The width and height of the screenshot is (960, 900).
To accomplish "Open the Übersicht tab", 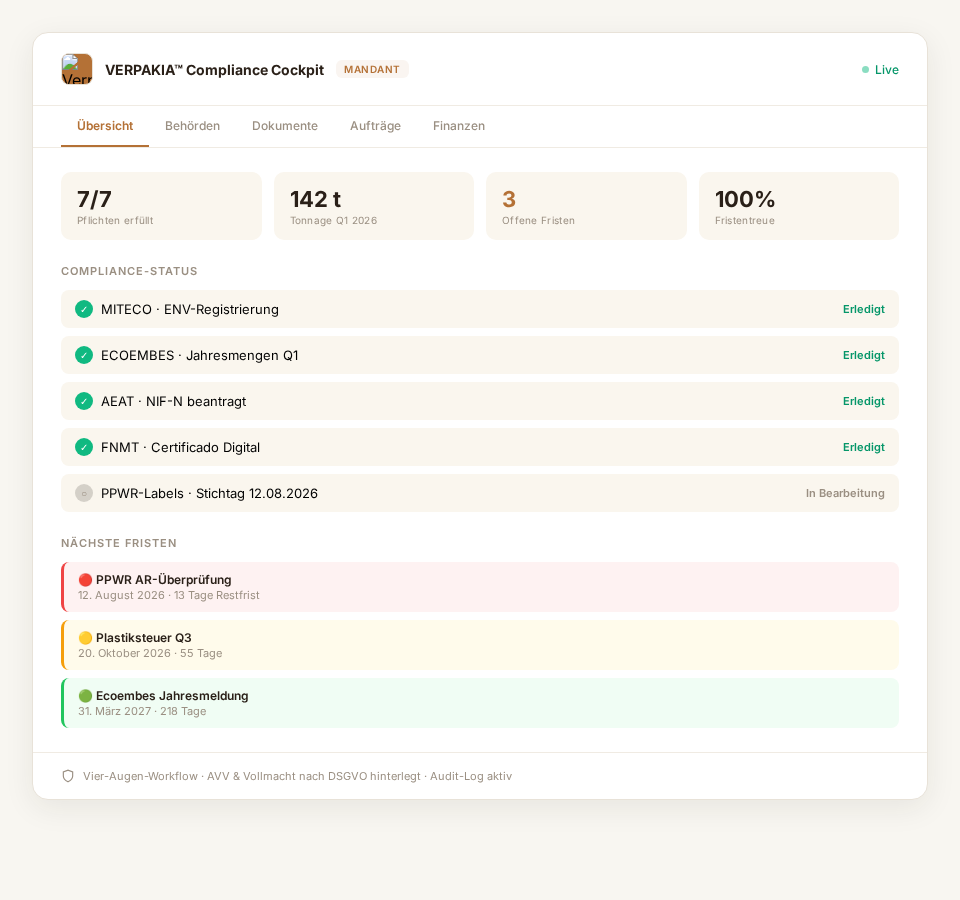I will tap(105, 126).
